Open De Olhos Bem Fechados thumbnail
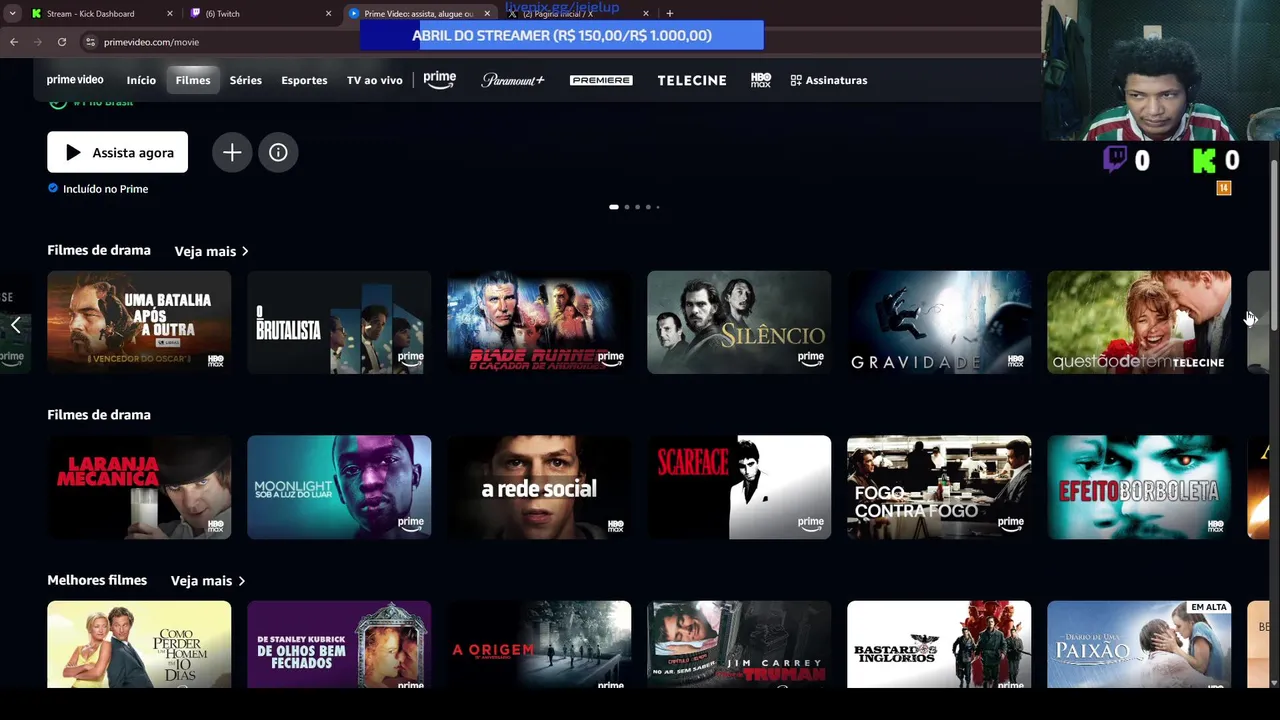The height and width of the screenshot is (720, 1280). pos(339,645)
